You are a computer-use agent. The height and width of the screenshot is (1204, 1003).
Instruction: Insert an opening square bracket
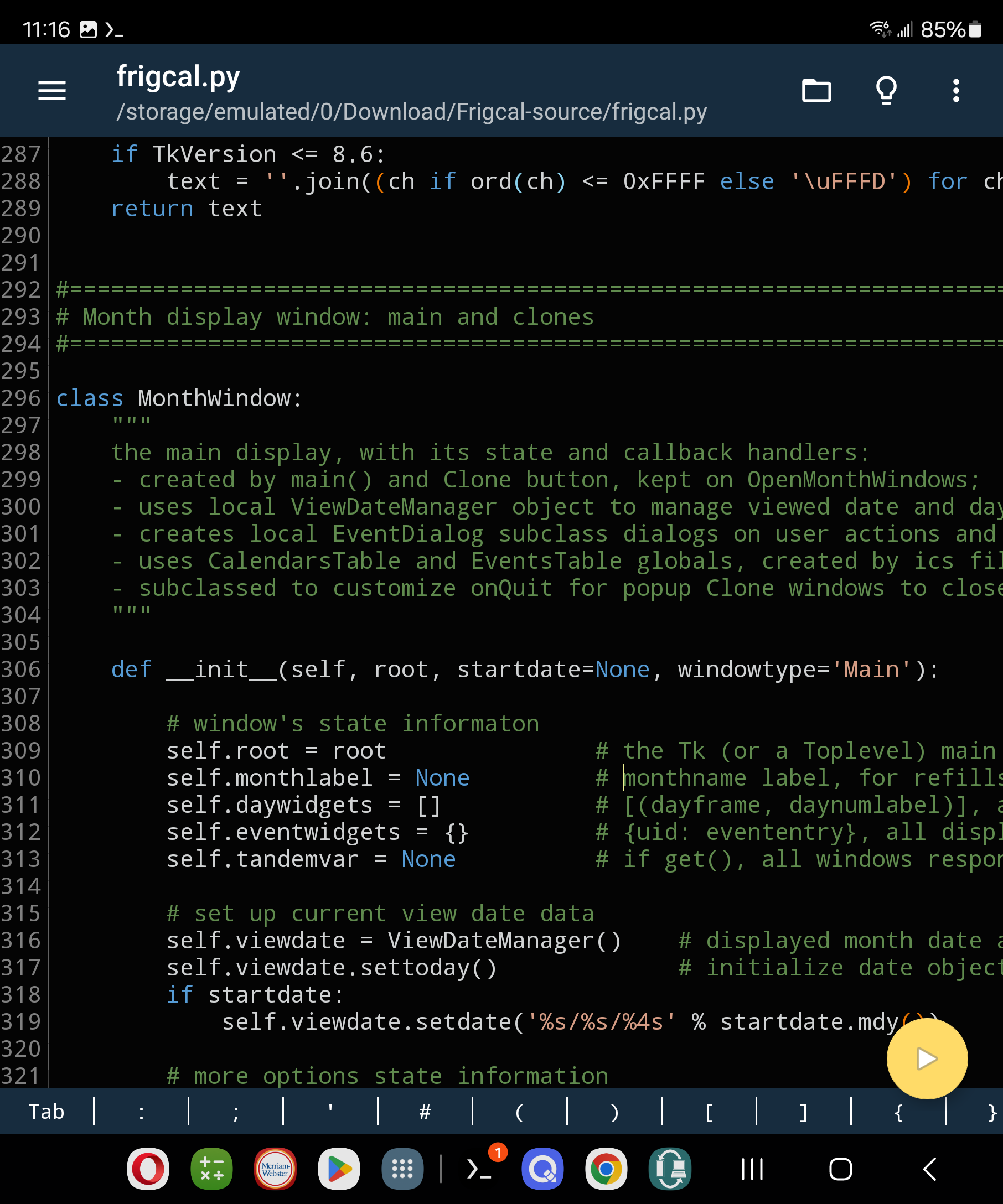coord(709,1112)
